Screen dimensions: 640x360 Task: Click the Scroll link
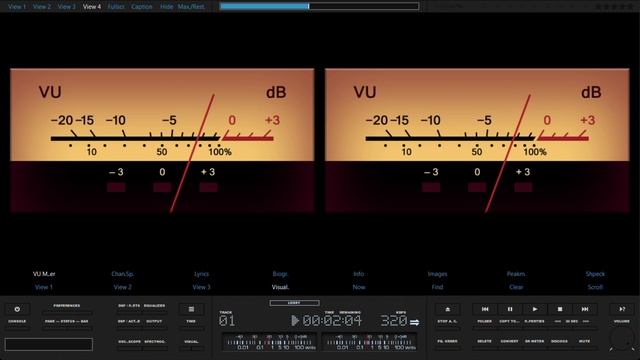pyautogui.click(x=595, y=287)
